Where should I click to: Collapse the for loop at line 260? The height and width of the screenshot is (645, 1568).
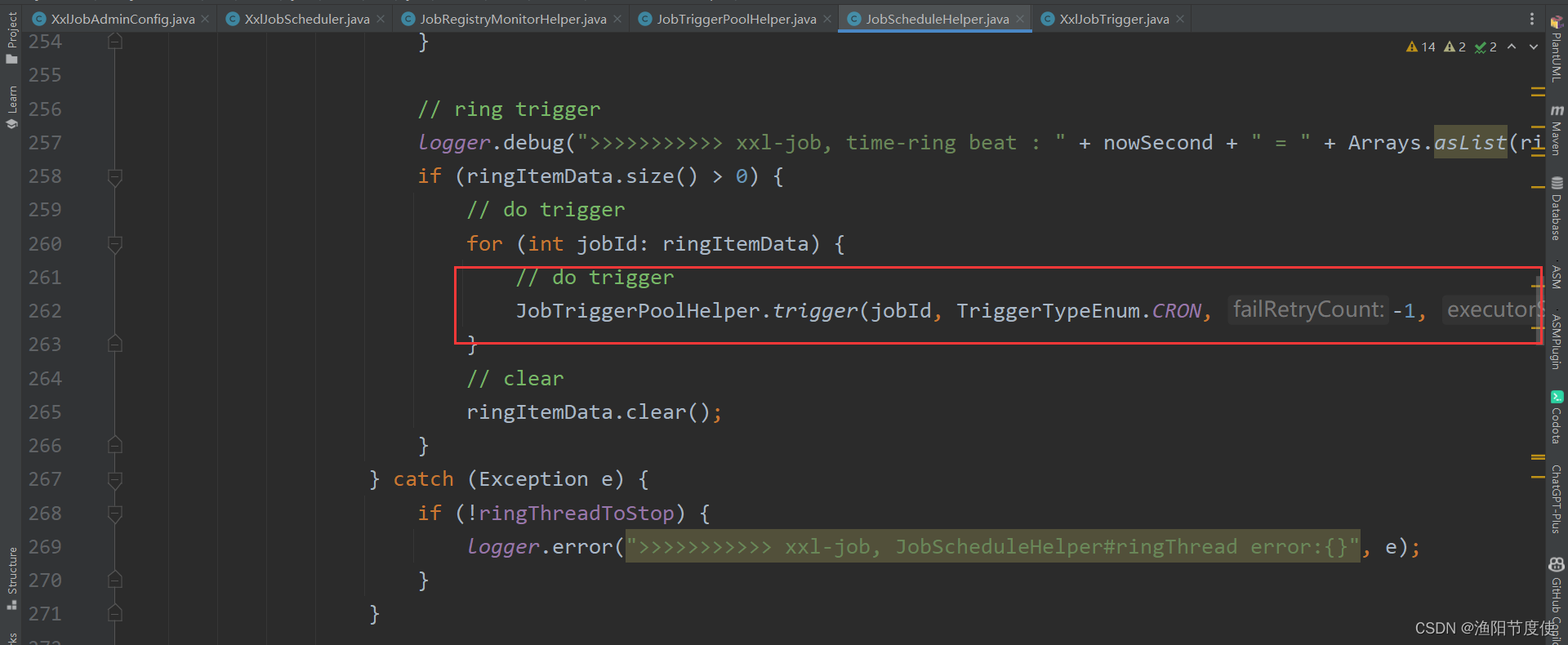click(x=115, y=244)
